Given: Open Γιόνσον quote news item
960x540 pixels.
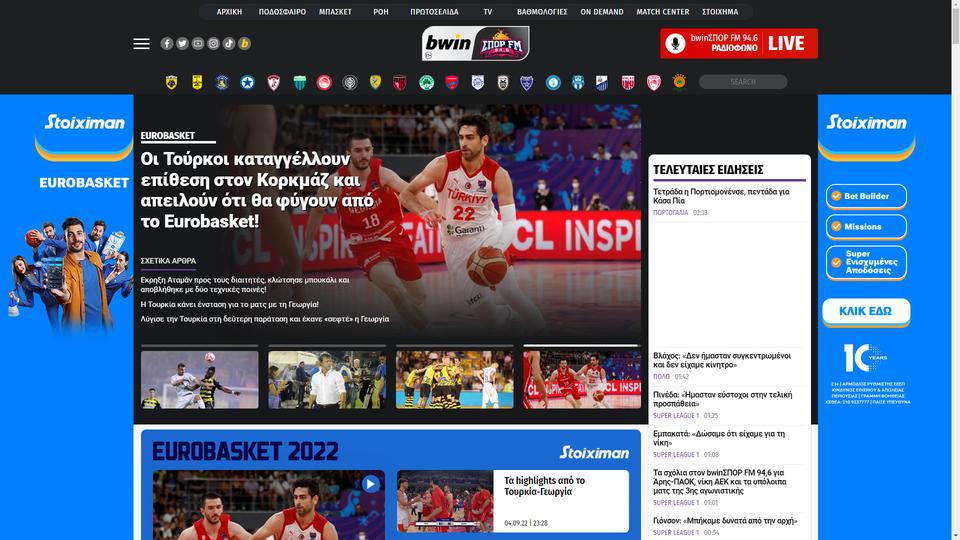Looking at the screenshot, I should click(725, 521).
